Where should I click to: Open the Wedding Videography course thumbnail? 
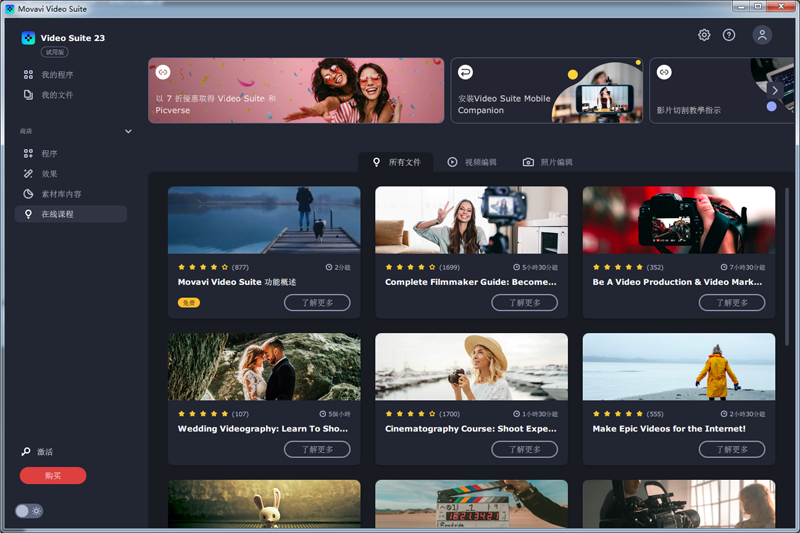pos(264,367)
